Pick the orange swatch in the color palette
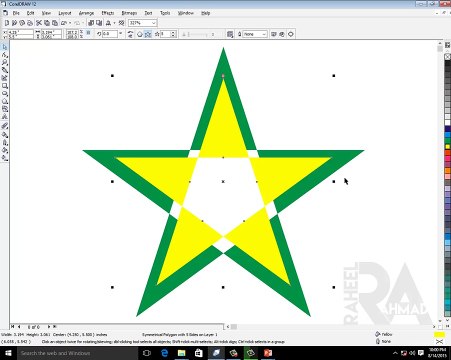The width and height of the screenshot is (451, 360). [x=447, y=171]
